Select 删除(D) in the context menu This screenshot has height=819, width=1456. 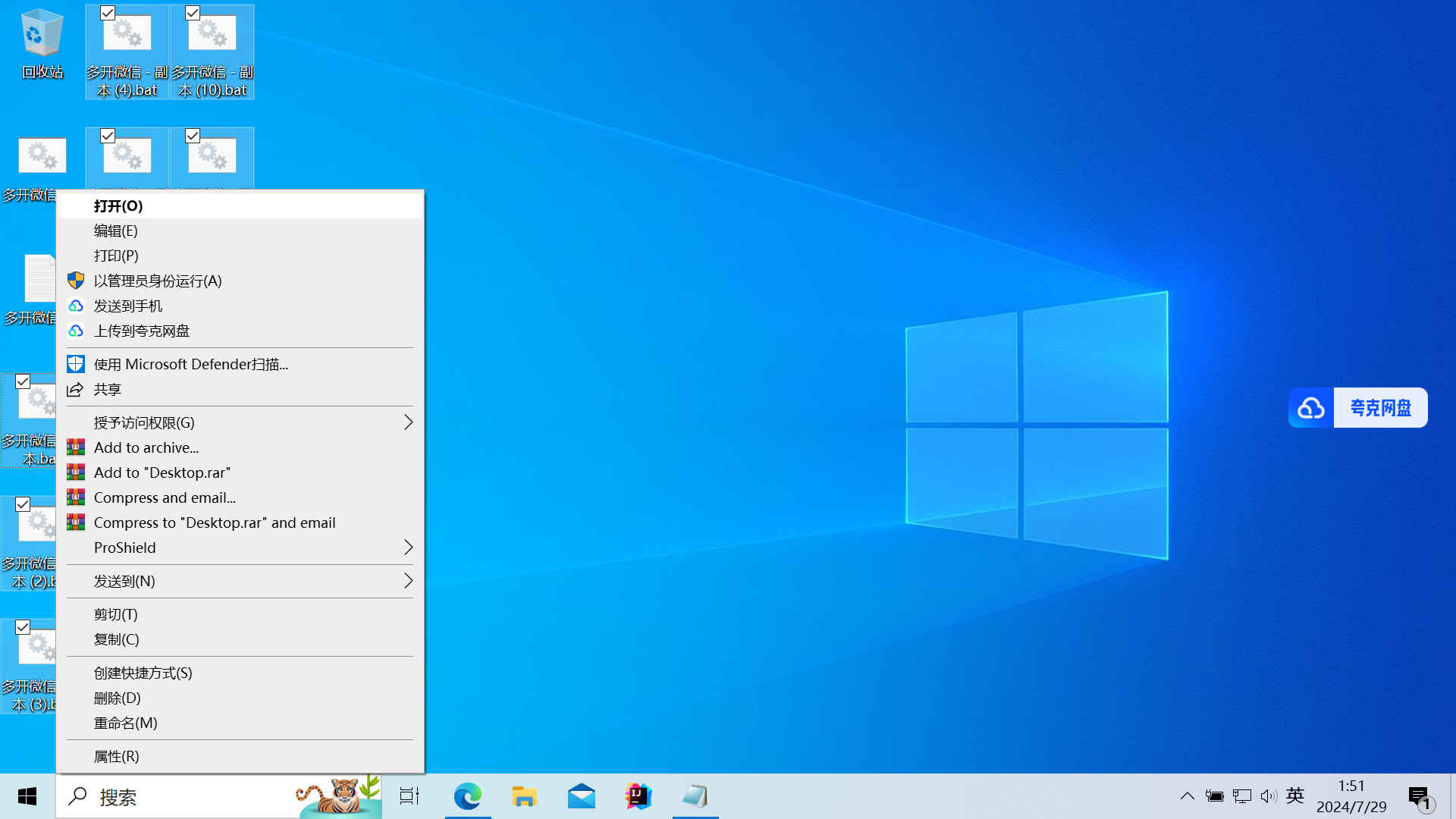[x=240, y=698]
